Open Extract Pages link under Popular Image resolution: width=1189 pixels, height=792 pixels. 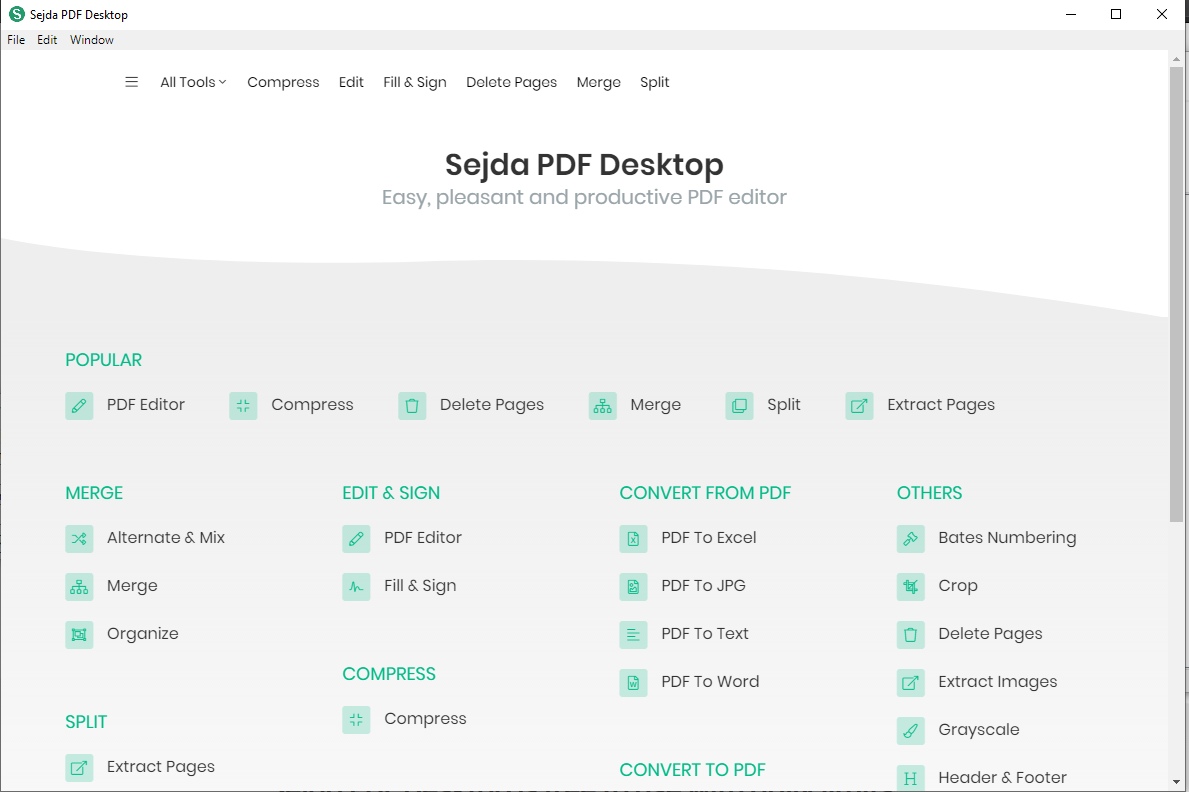pyautogui.click(x=941, y=405)
